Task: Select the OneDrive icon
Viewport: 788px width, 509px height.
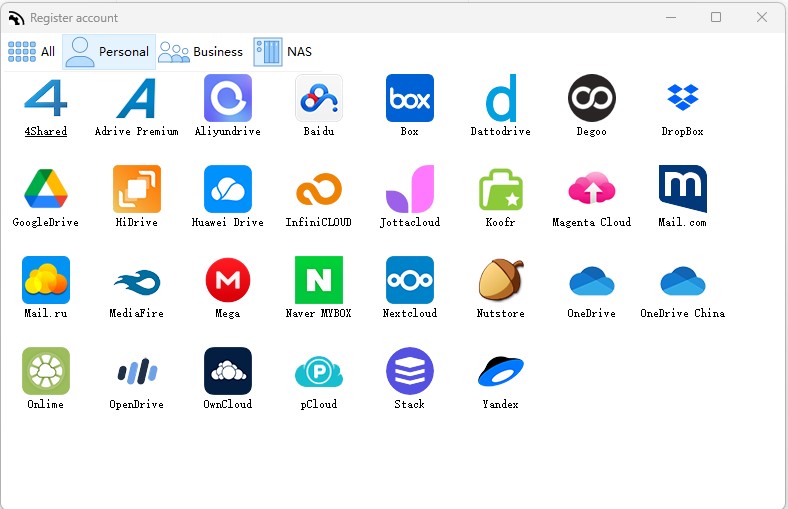Action: (x=592, y=280)
